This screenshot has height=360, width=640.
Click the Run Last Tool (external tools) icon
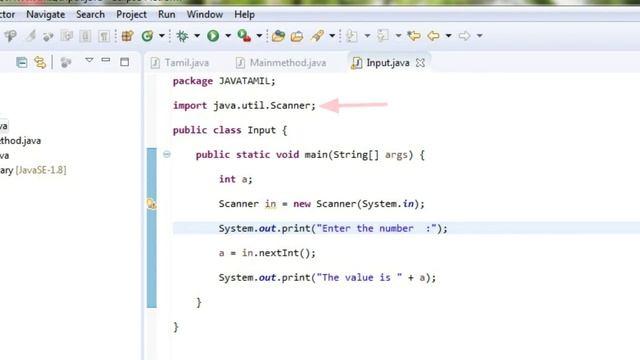coord(244,36)
